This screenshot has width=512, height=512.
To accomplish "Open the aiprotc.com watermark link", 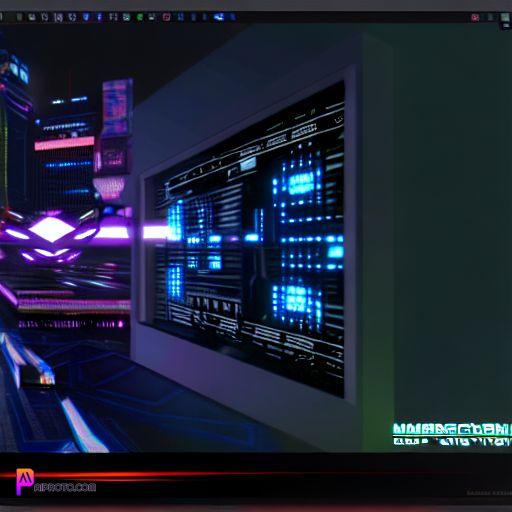I will point(65,488).
